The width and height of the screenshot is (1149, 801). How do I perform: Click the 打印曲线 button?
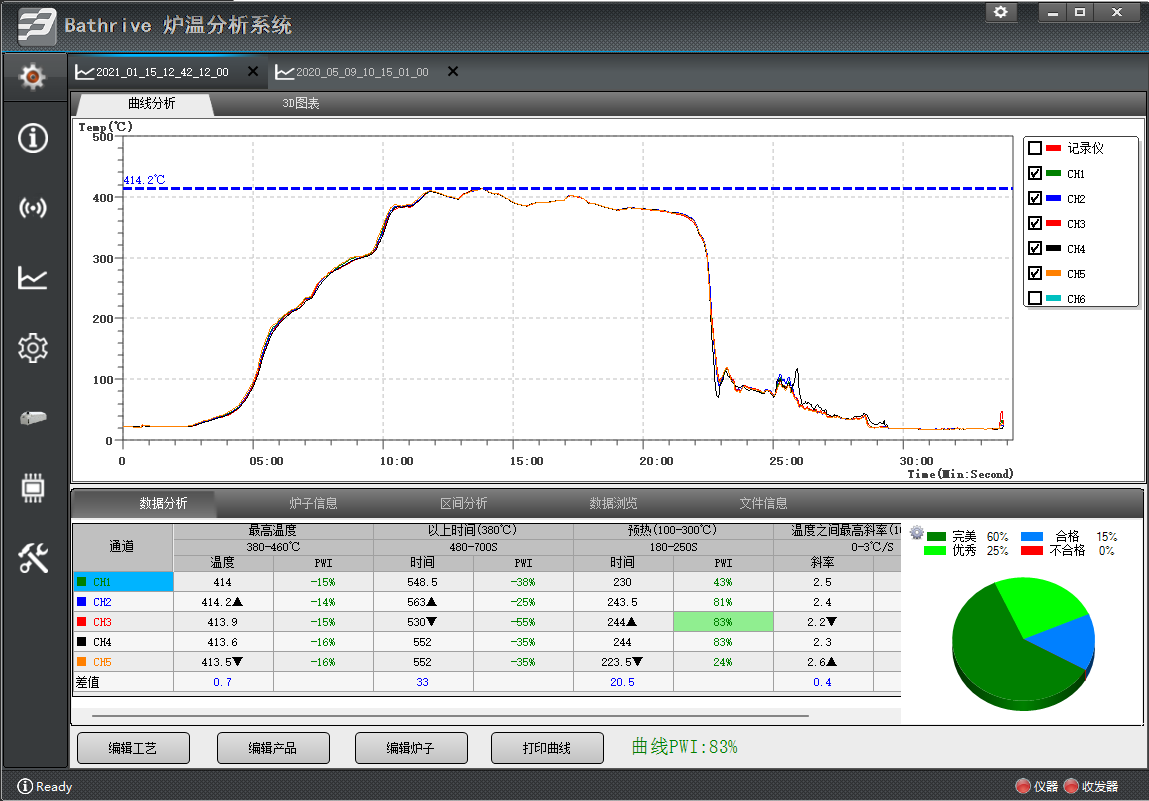(547, 748)
